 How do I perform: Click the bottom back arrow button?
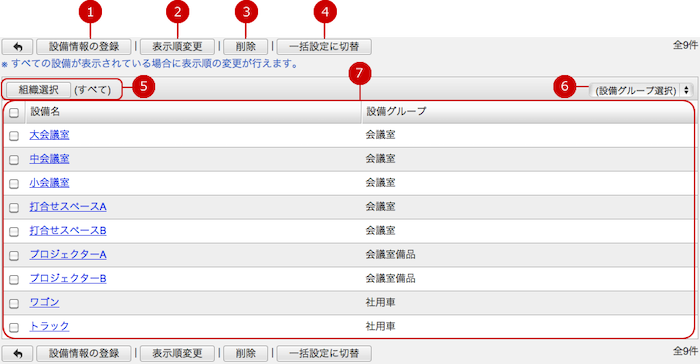pos(17,353)
